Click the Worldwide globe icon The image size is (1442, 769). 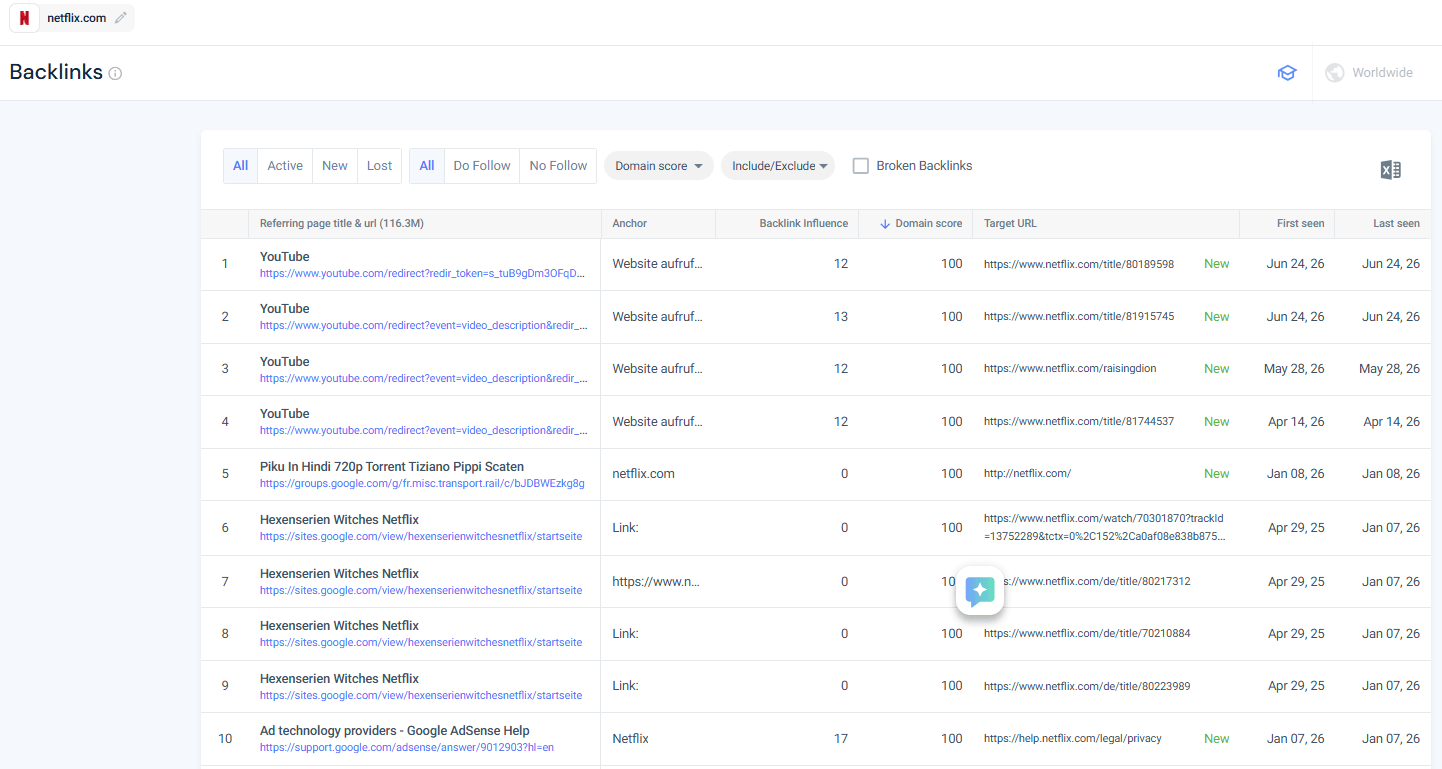click(1334, 73)
